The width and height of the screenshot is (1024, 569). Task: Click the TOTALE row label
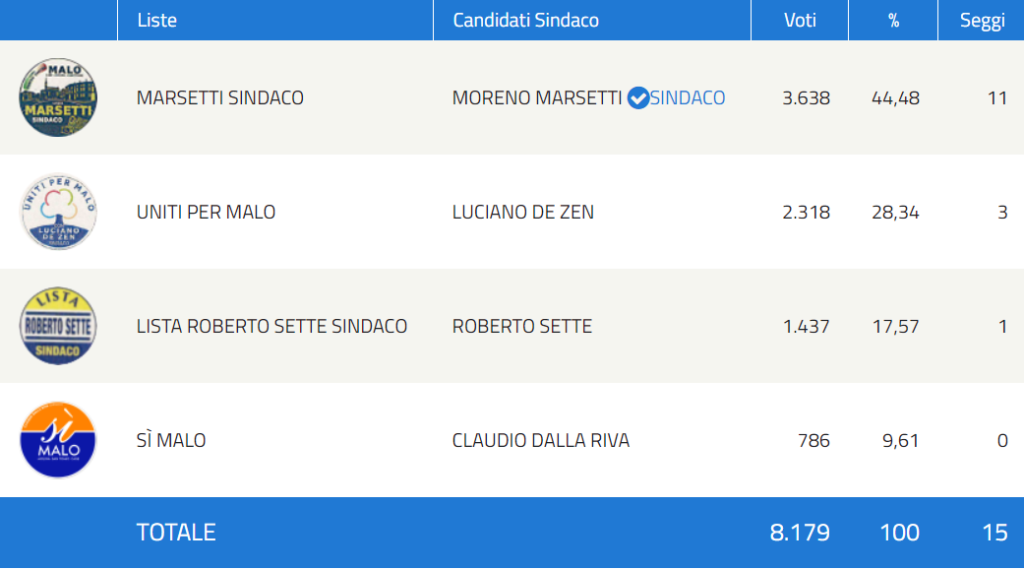pyautogui.click(x=176, y=532)
